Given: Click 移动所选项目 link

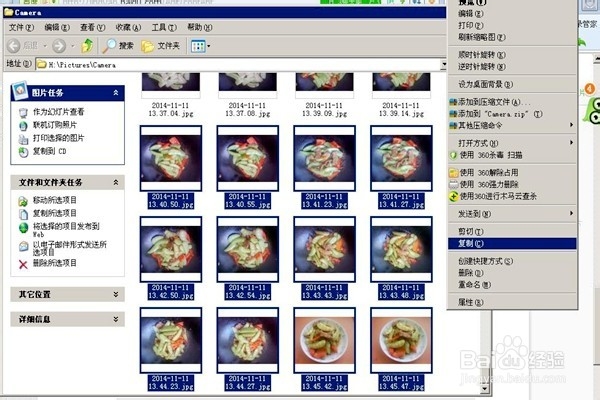Looking at the screenshot, I should click(55, 200).
